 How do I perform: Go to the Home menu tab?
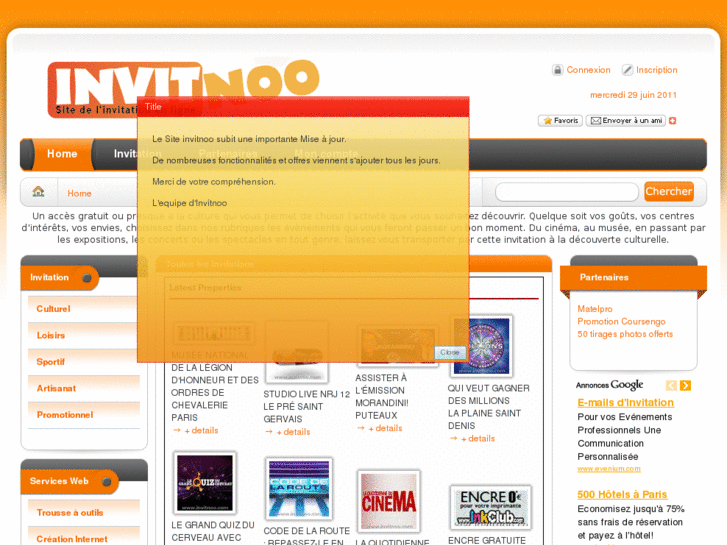coord(62,154)
